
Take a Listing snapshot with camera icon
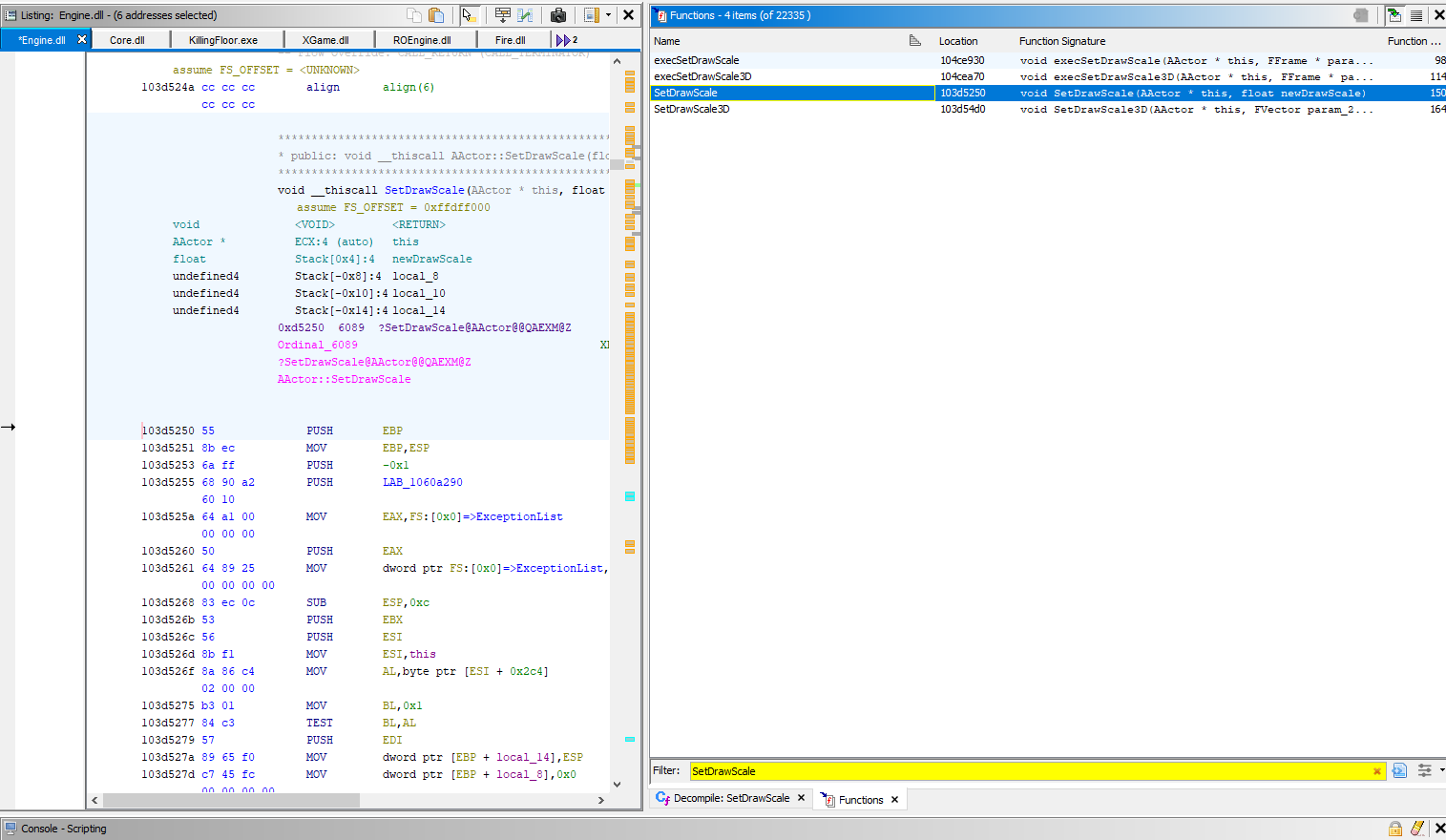558,14
